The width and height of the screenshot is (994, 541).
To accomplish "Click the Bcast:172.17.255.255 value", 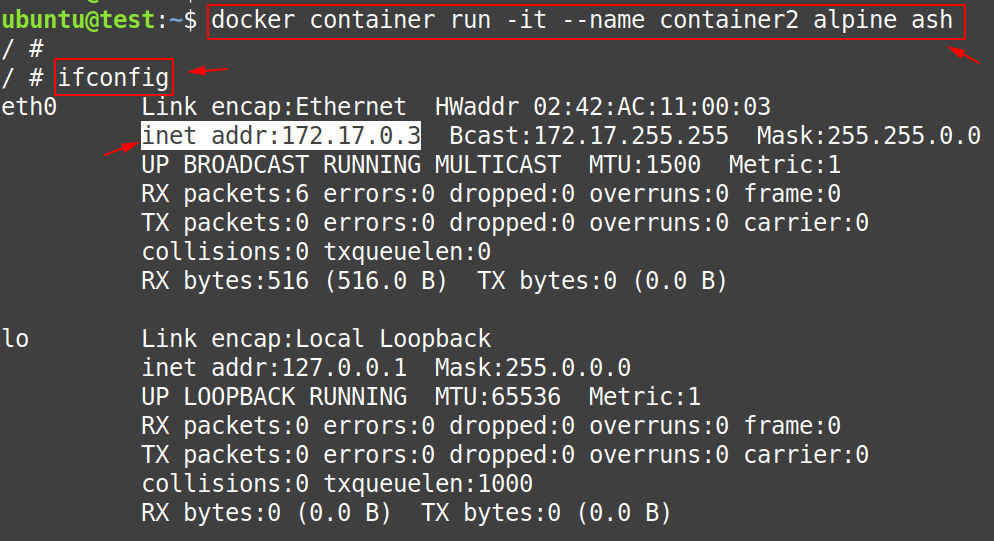I will pyautogui.click(x=589, y=136).
